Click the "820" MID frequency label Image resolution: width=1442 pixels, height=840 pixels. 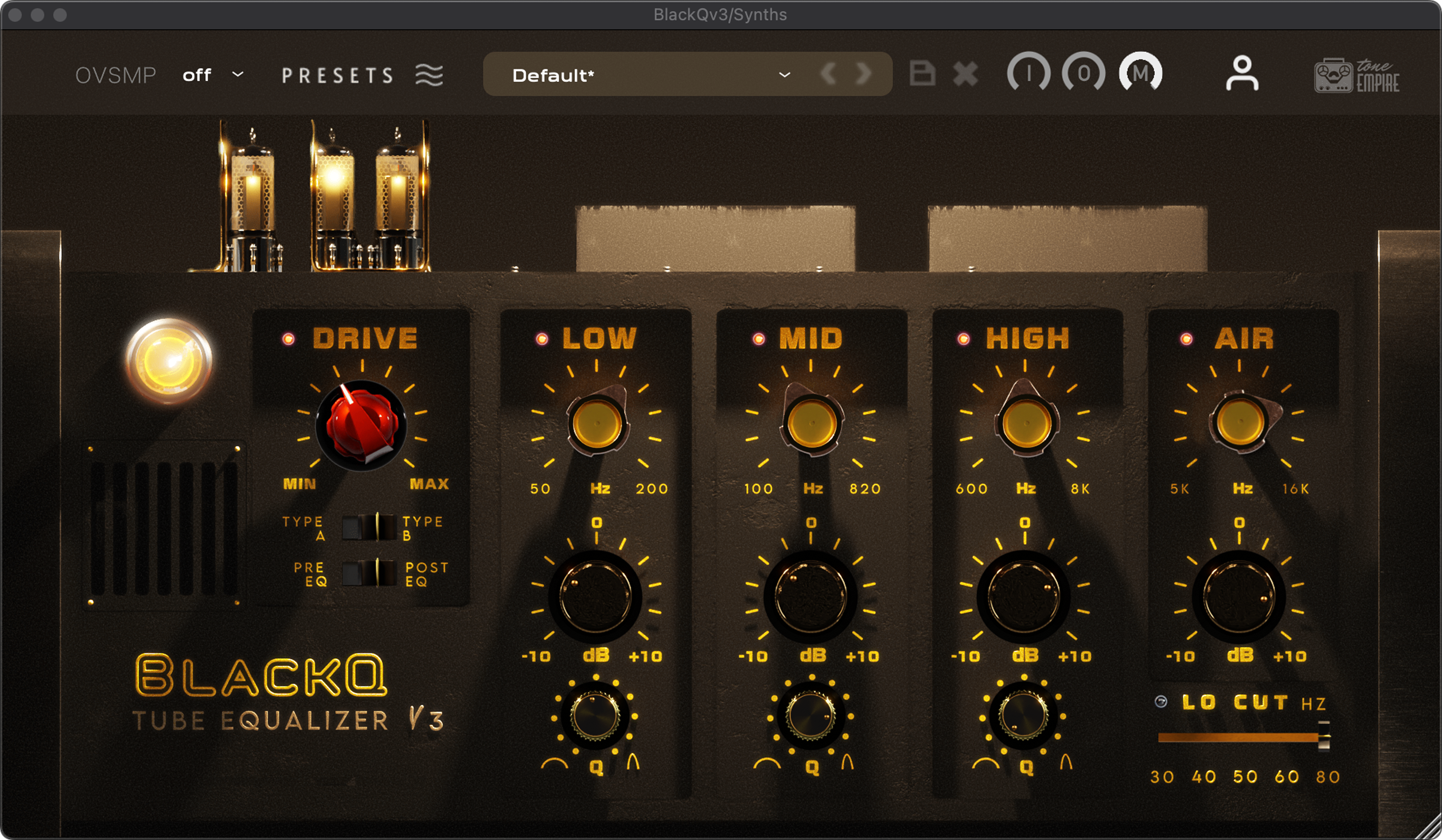865,488
